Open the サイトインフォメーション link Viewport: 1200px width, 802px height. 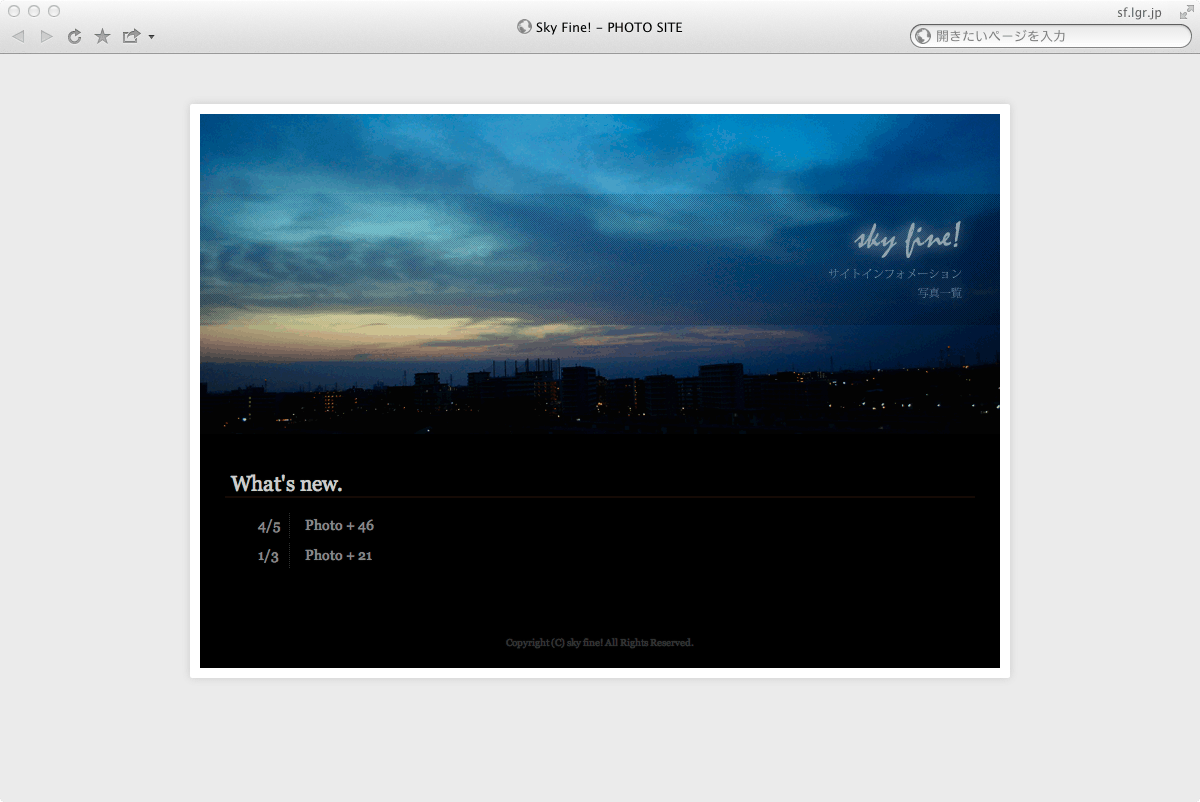894,273
